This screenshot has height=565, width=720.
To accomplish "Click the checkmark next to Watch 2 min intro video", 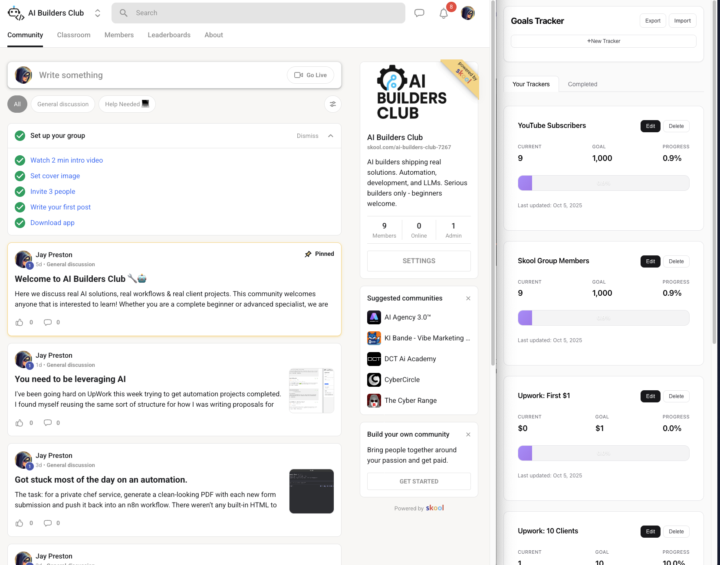I will pyautogui.click(x=20, y=160).
